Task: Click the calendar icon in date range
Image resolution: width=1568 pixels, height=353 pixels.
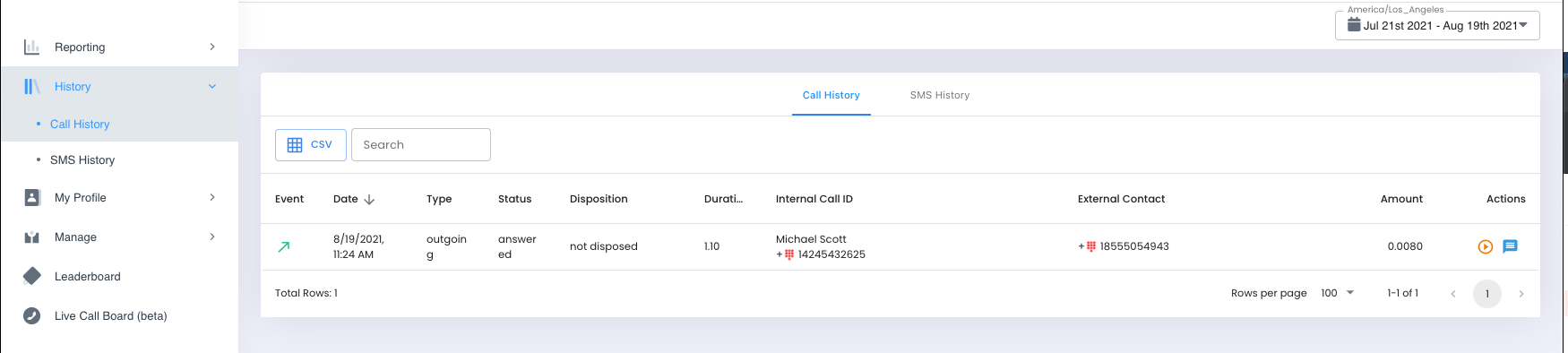Action: (1354, 25)
